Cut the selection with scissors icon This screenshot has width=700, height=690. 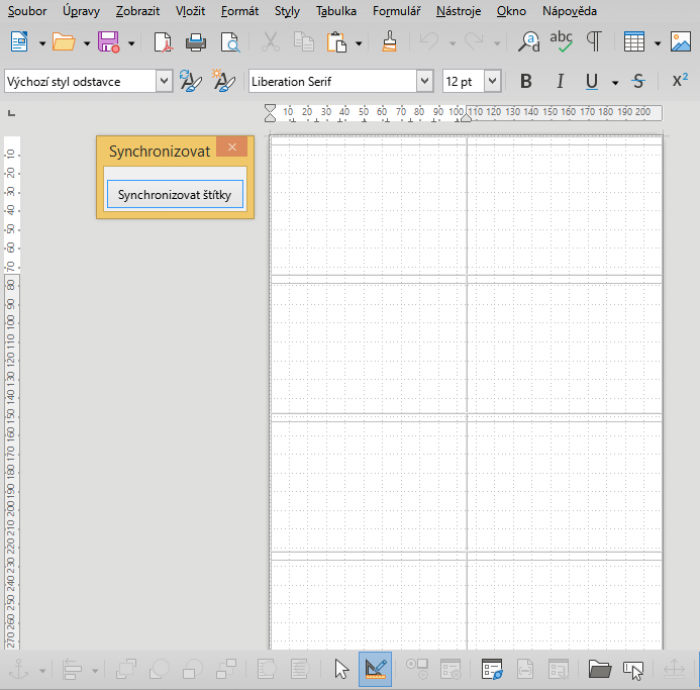pyautogui.click(x=271, y=42)
